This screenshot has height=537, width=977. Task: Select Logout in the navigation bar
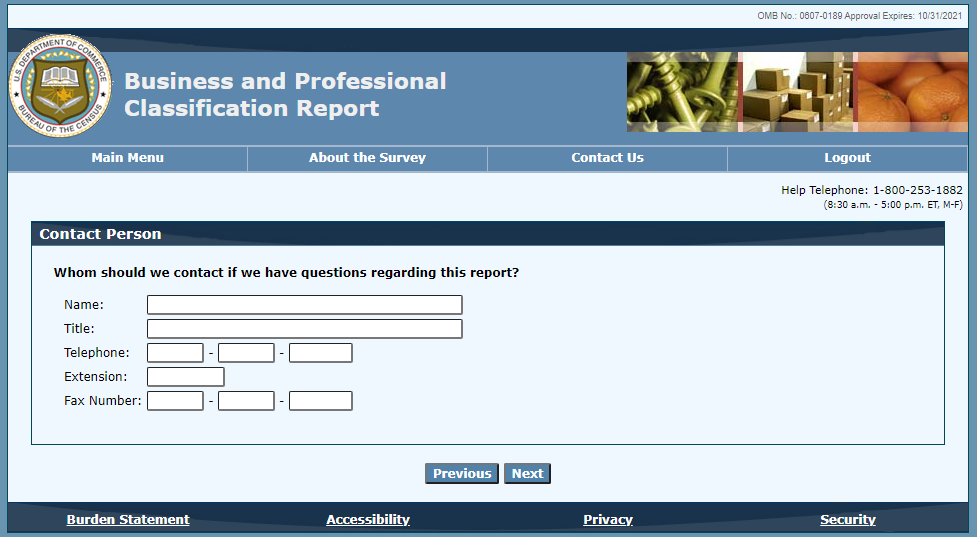coord(847,158)
